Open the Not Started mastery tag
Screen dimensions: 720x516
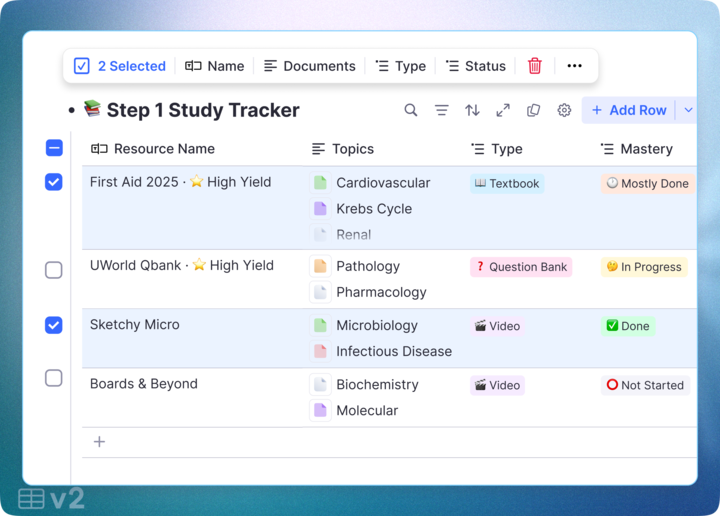click(x=646, y=385)
